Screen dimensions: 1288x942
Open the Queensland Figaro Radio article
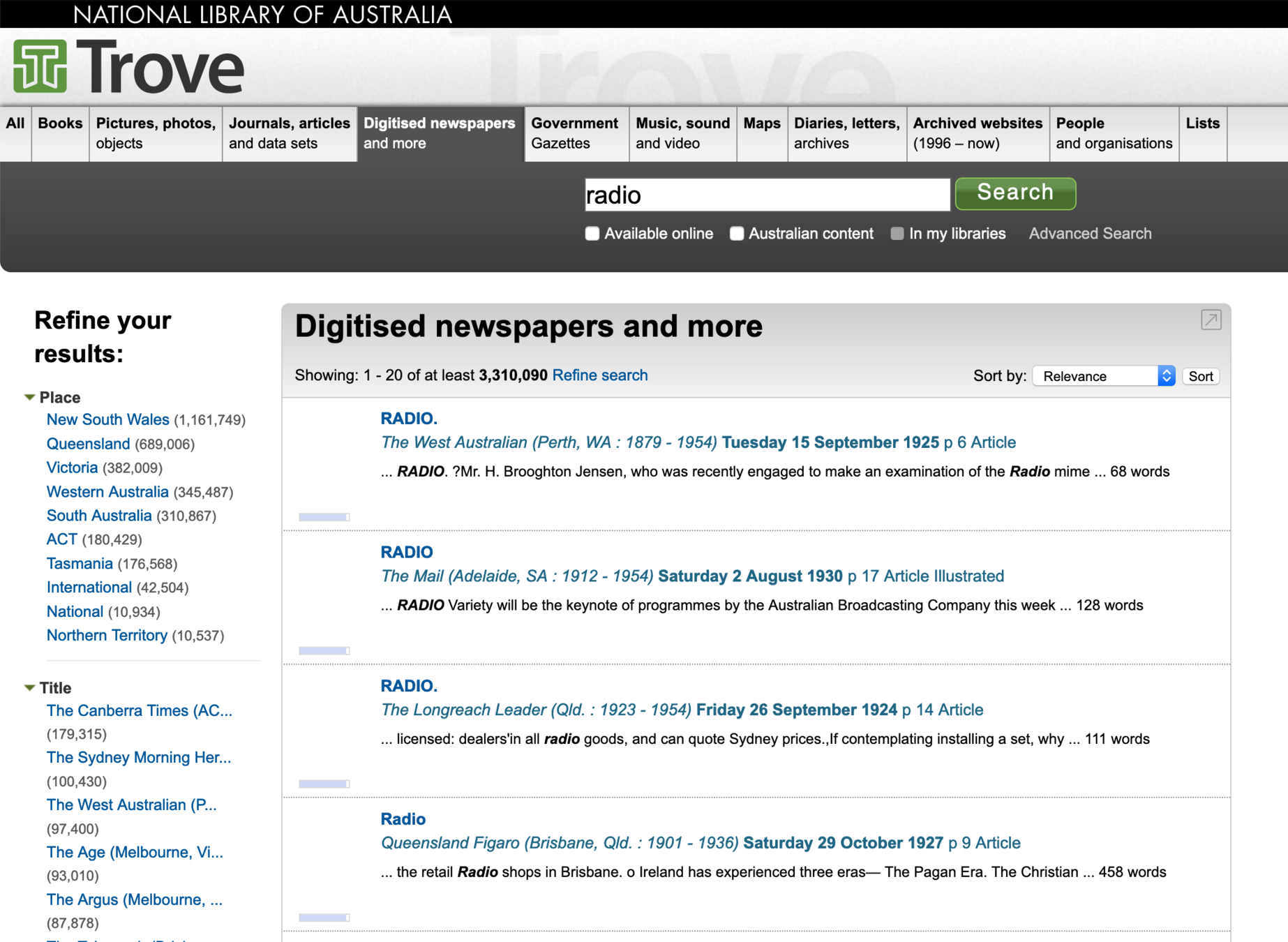tap(403, 819)
